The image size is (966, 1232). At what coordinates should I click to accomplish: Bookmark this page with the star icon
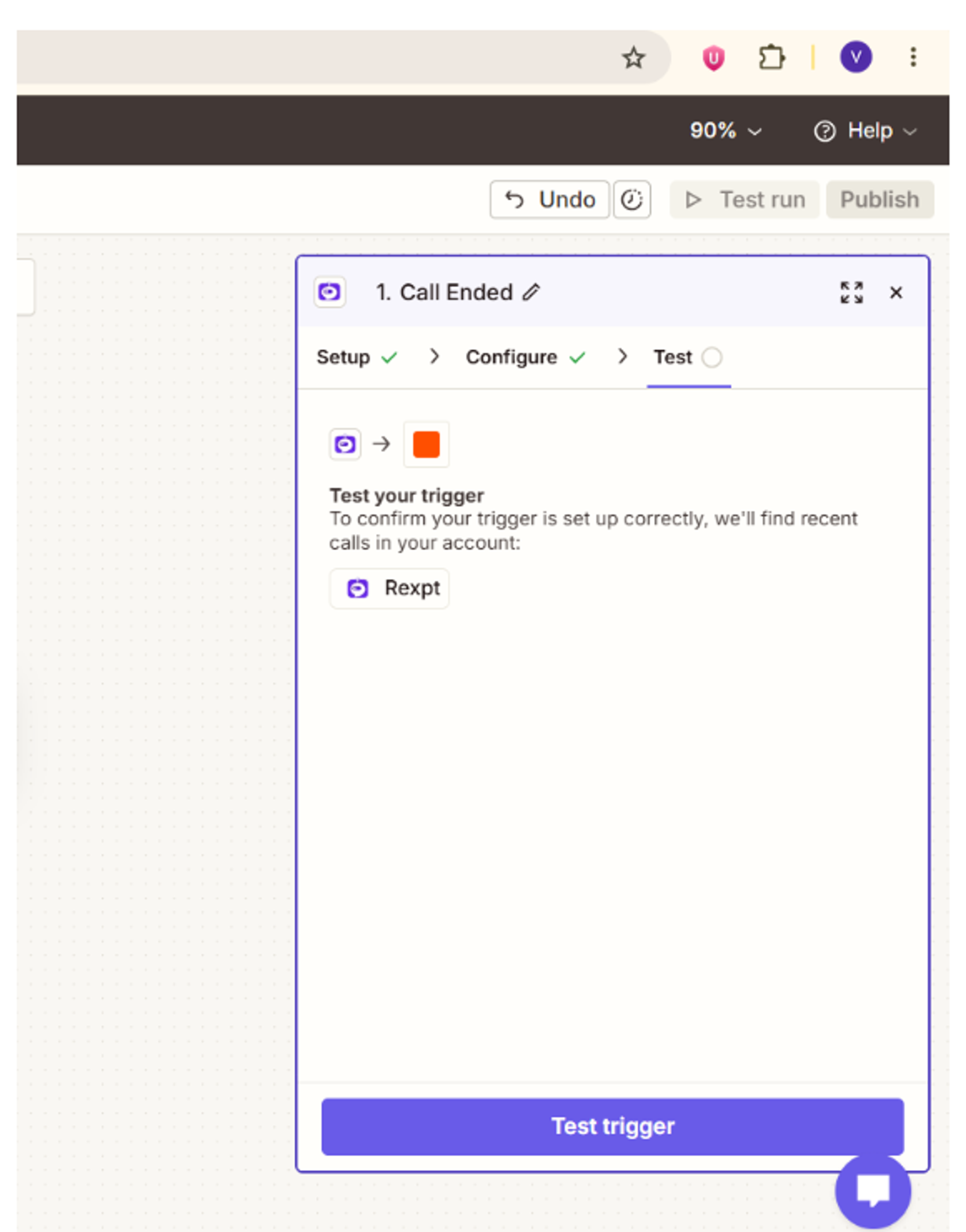pos(633,58)
